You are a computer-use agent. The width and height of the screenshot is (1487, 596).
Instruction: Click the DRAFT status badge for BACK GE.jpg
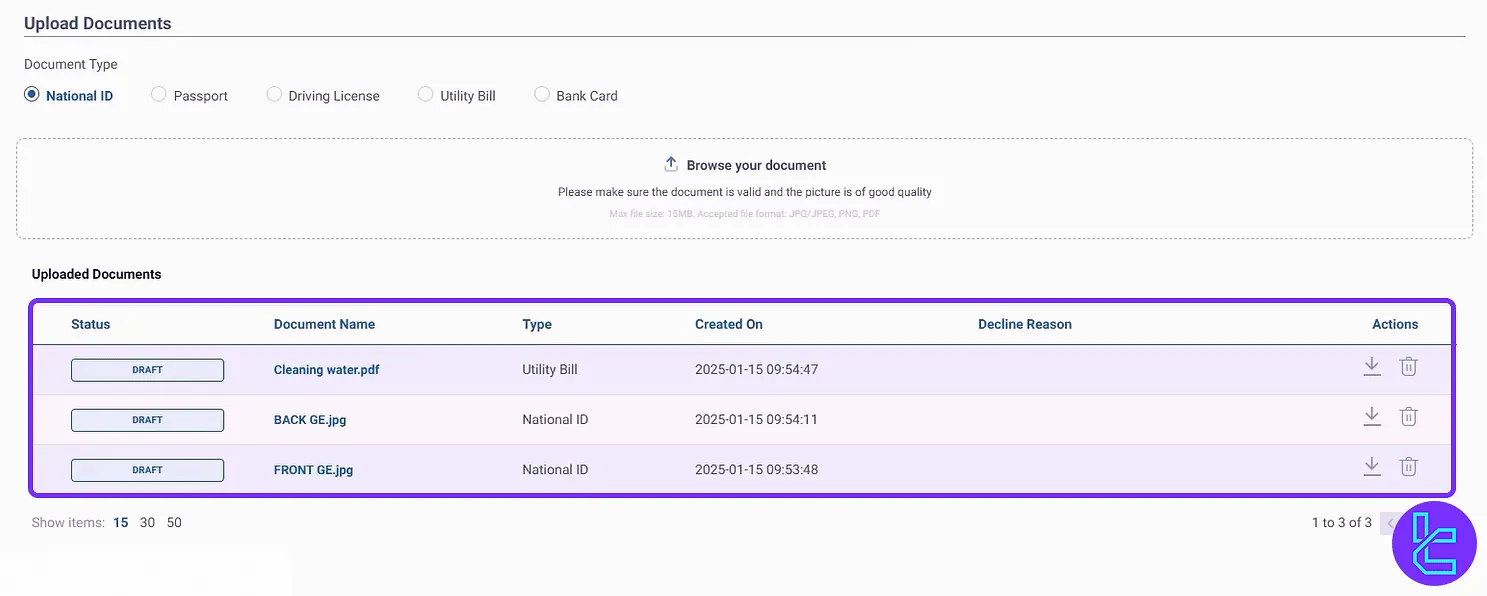147,420
